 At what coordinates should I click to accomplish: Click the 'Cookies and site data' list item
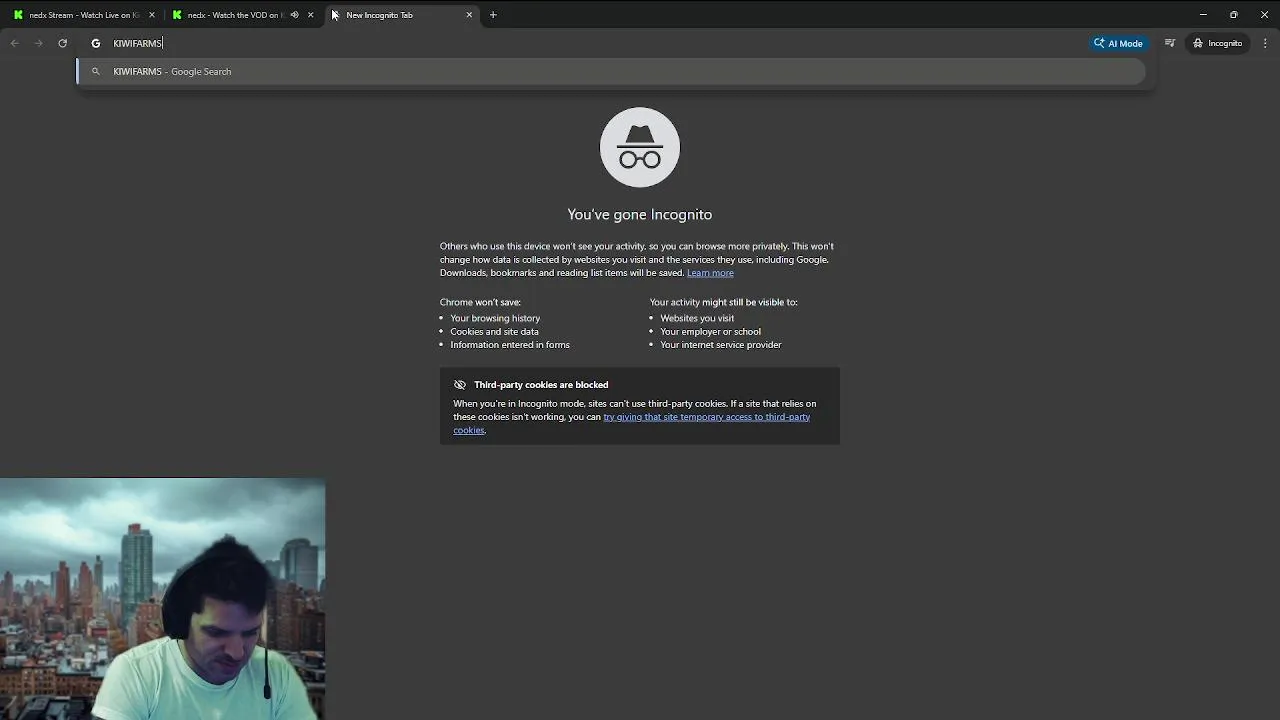click(x=494, y=331)
